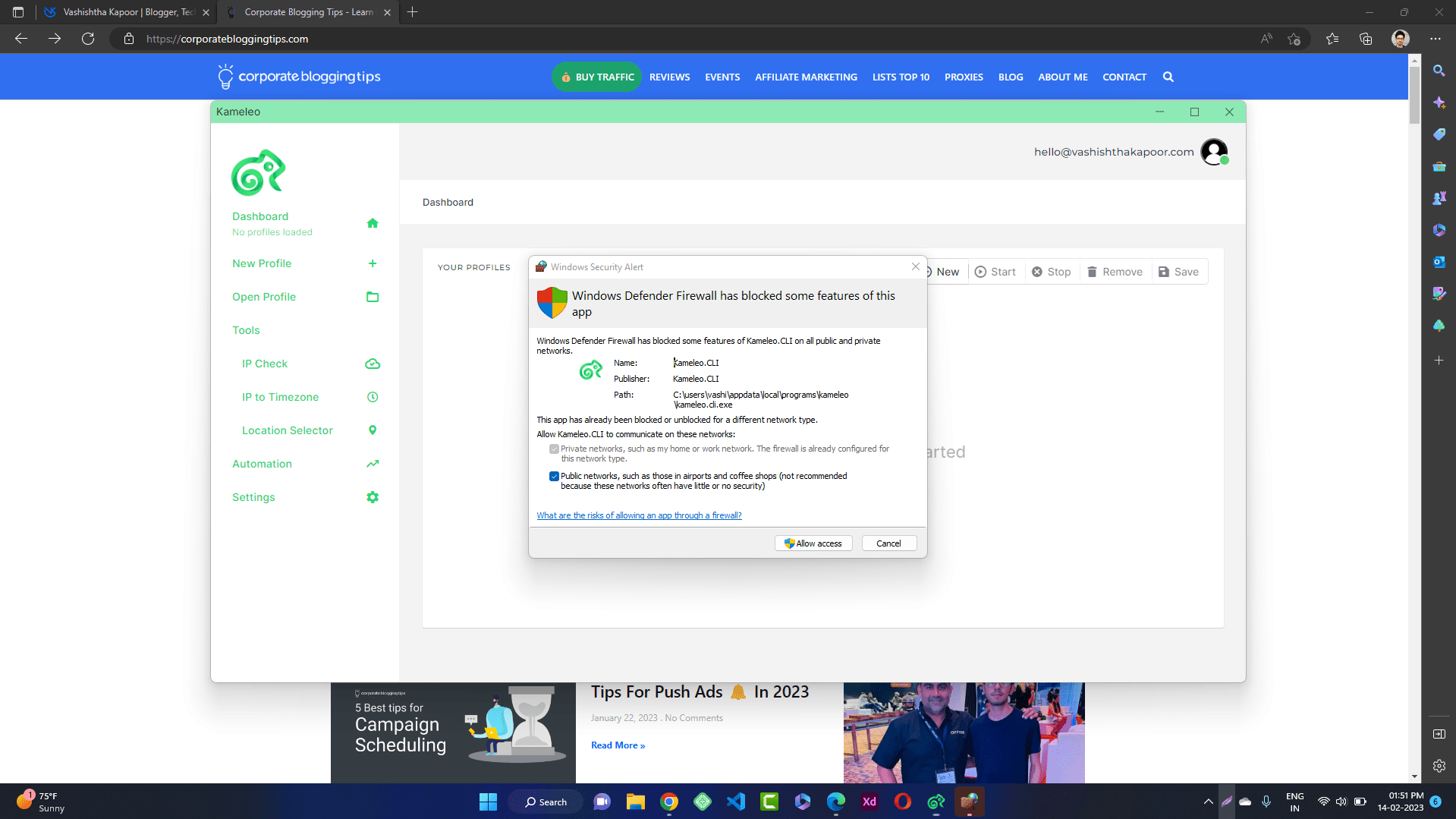
Task: Click the Save profile toolbar button
Action: coord(1178,272)
